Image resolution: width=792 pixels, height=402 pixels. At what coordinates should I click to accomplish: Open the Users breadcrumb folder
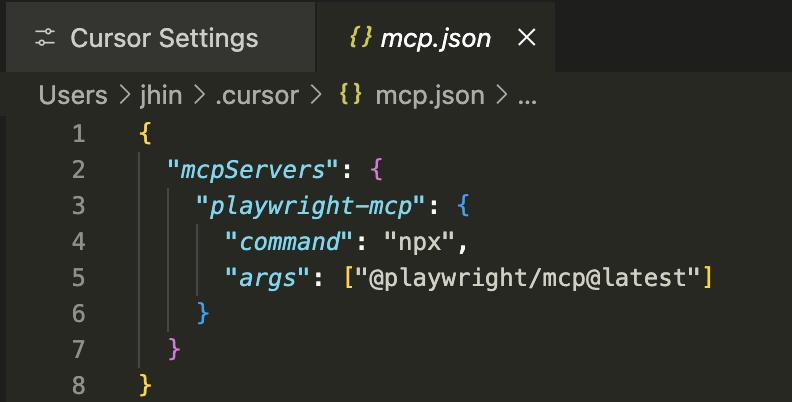(x=73, y=96)
